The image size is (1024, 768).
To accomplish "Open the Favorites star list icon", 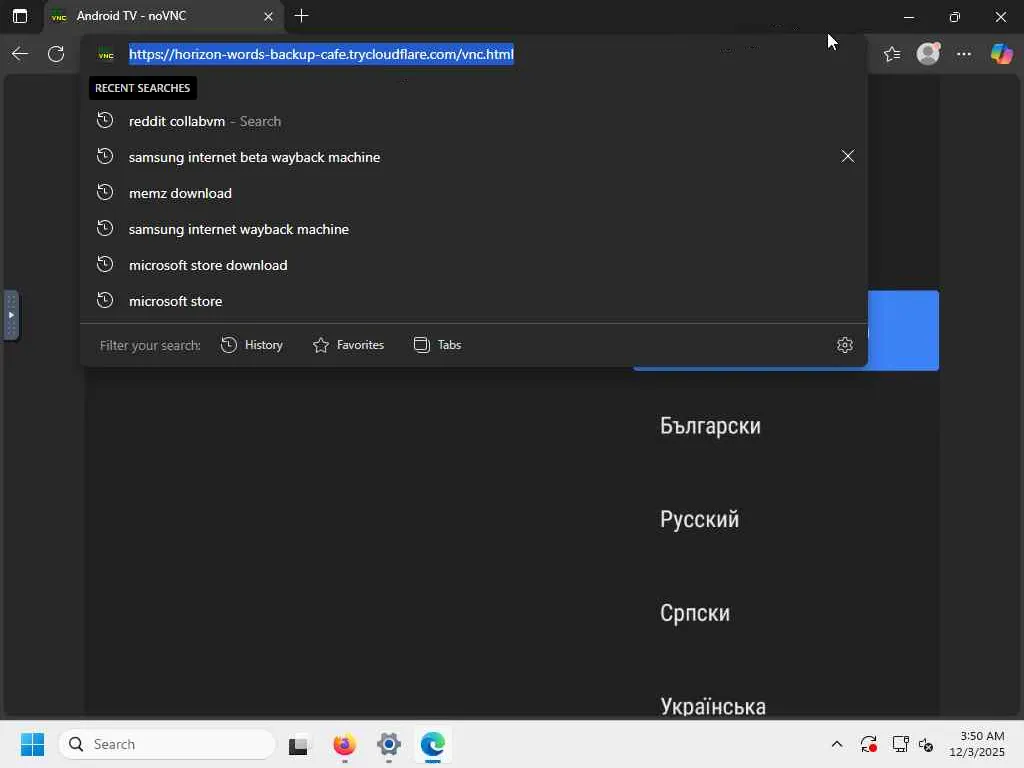I will (892, 54).
